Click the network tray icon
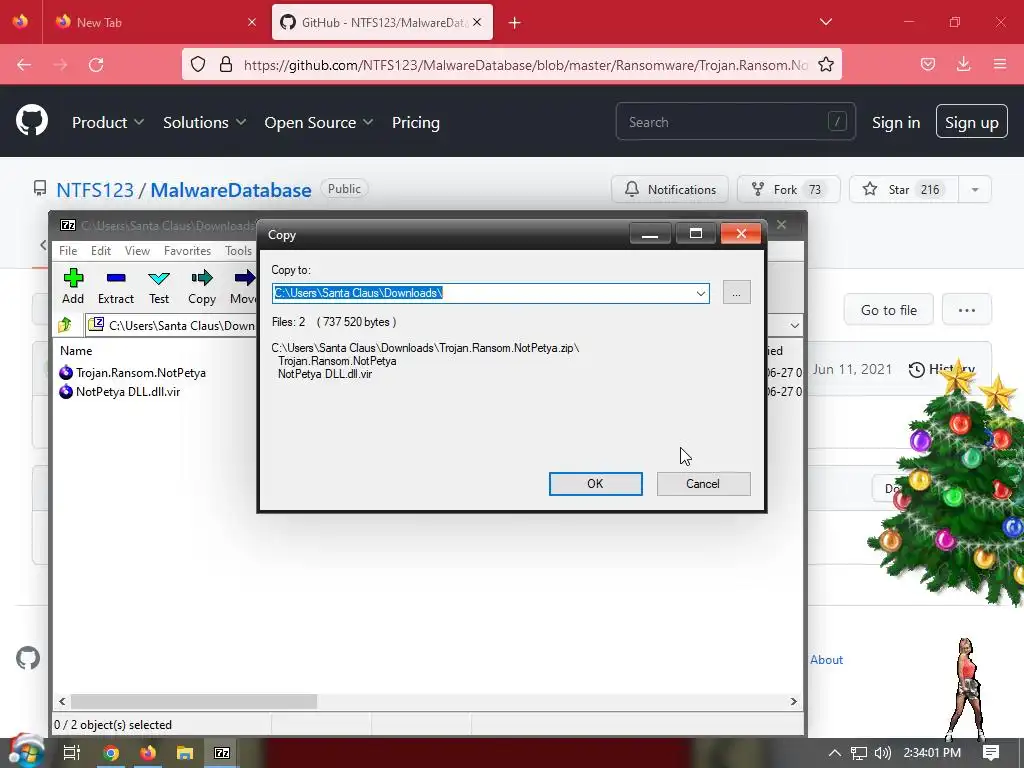The image size is (1024, 768). pos(859,753)
